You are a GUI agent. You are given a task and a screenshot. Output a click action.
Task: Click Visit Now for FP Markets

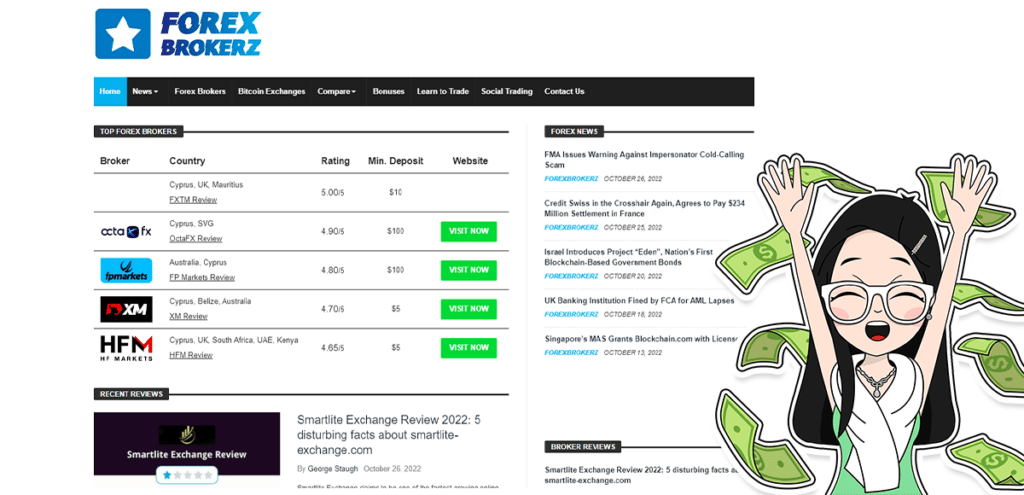pyautogui.click(x=469, y=270)
